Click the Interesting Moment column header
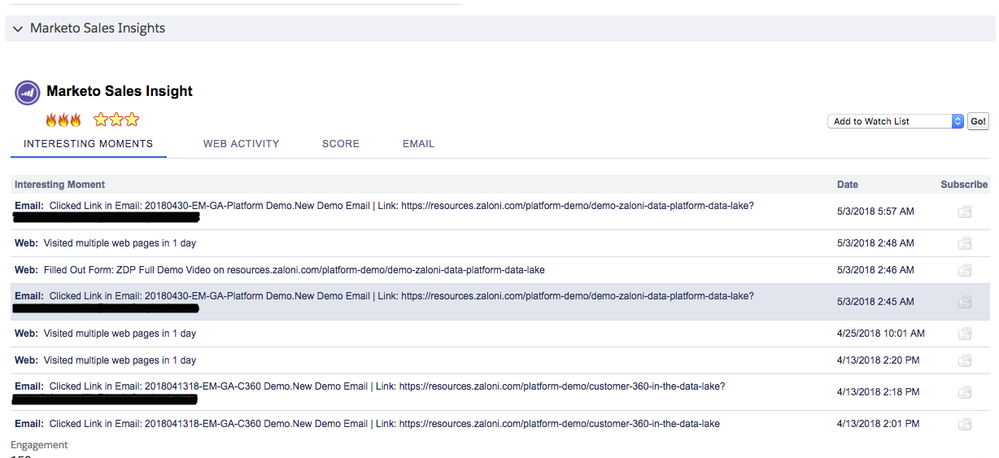 pos(60,185)
